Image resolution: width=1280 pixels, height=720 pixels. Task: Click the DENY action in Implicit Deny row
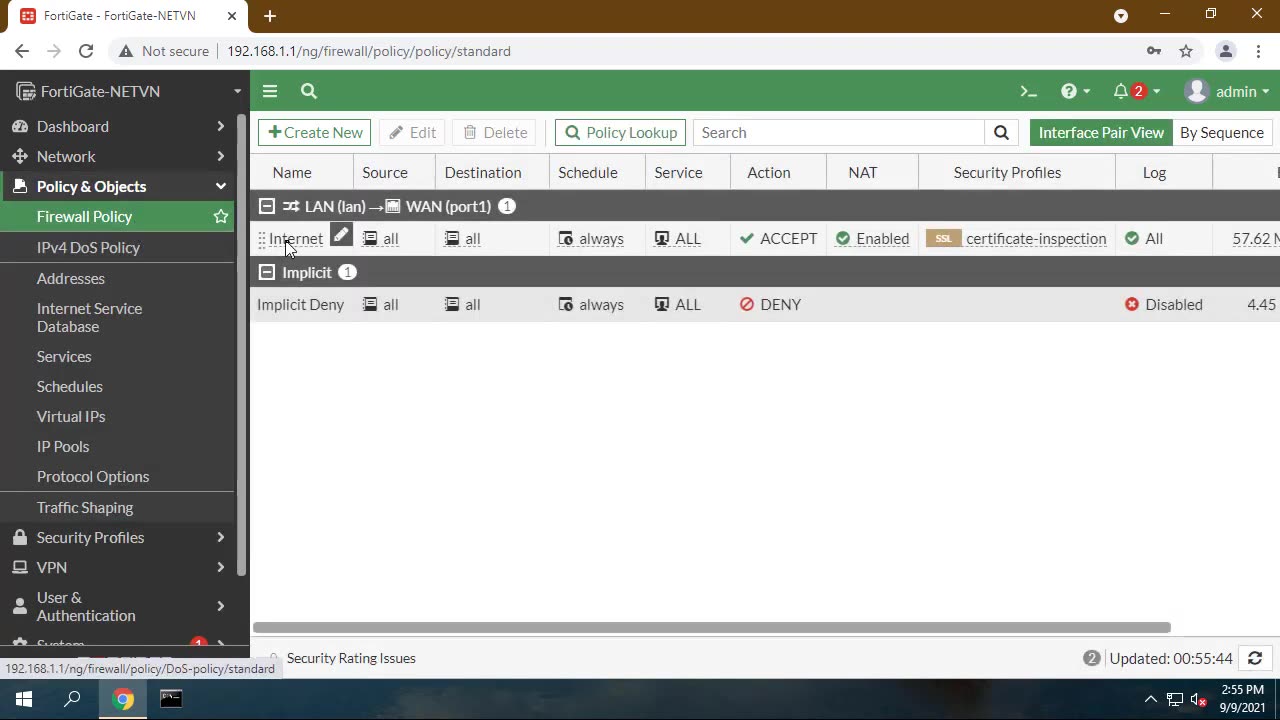[x=770, y=304]
